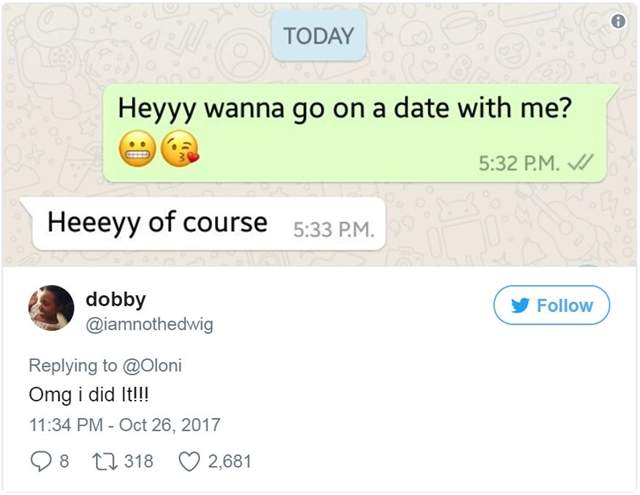Click the grimacing face emoji
640x495 pixels.
tap(137, 152)
